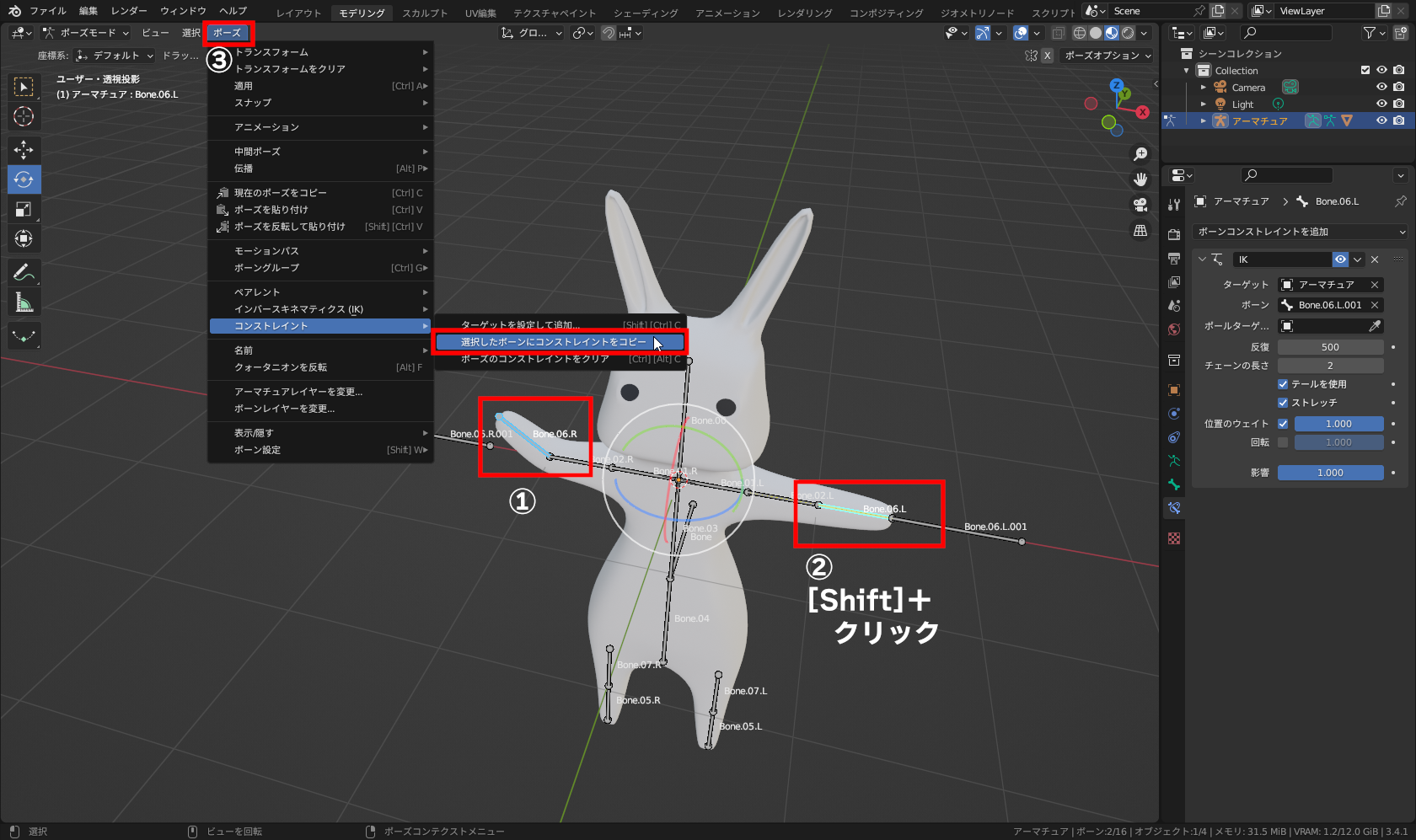
Task: Select the Measure tool
Action: click(x=24, y=302)
